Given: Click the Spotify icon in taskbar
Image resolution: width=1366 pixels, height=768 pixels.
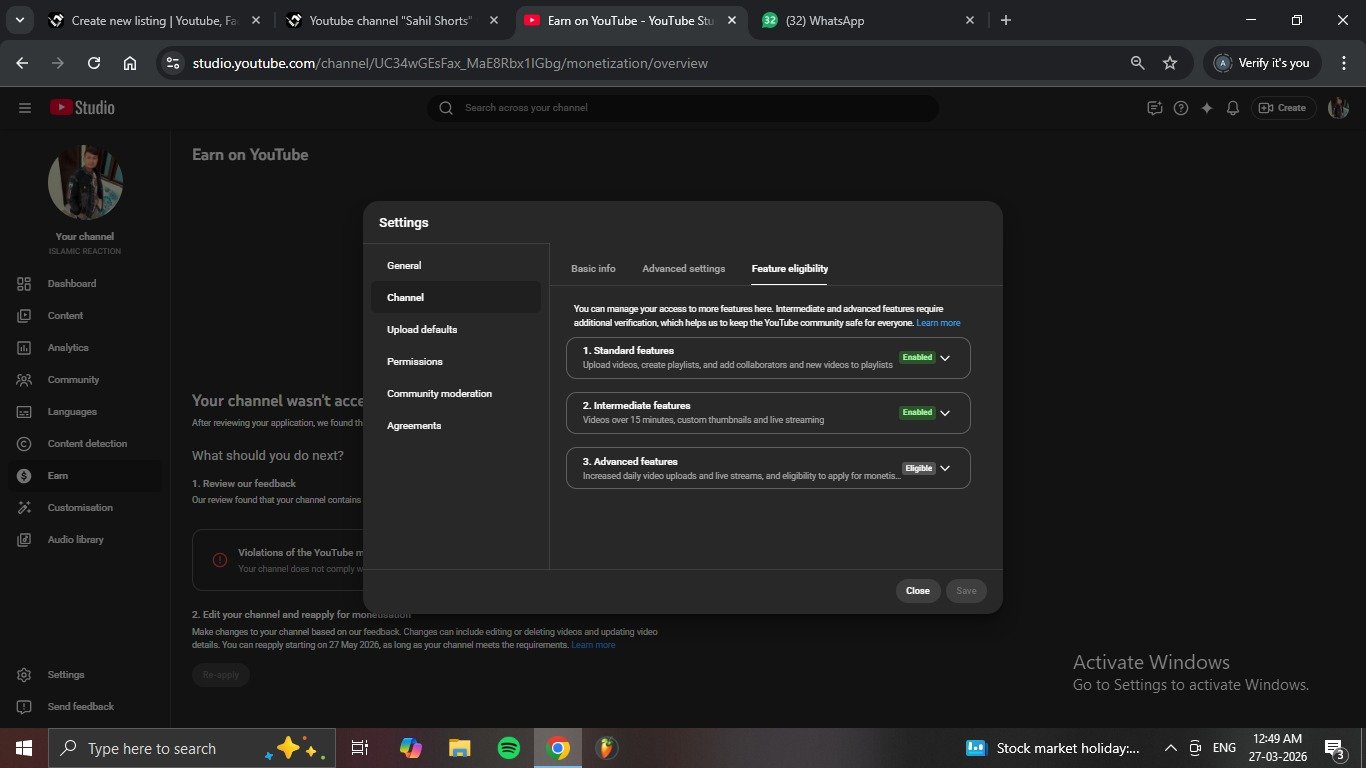Looking at the screenshot, I should pyautogui.click(x=508, y=748).
